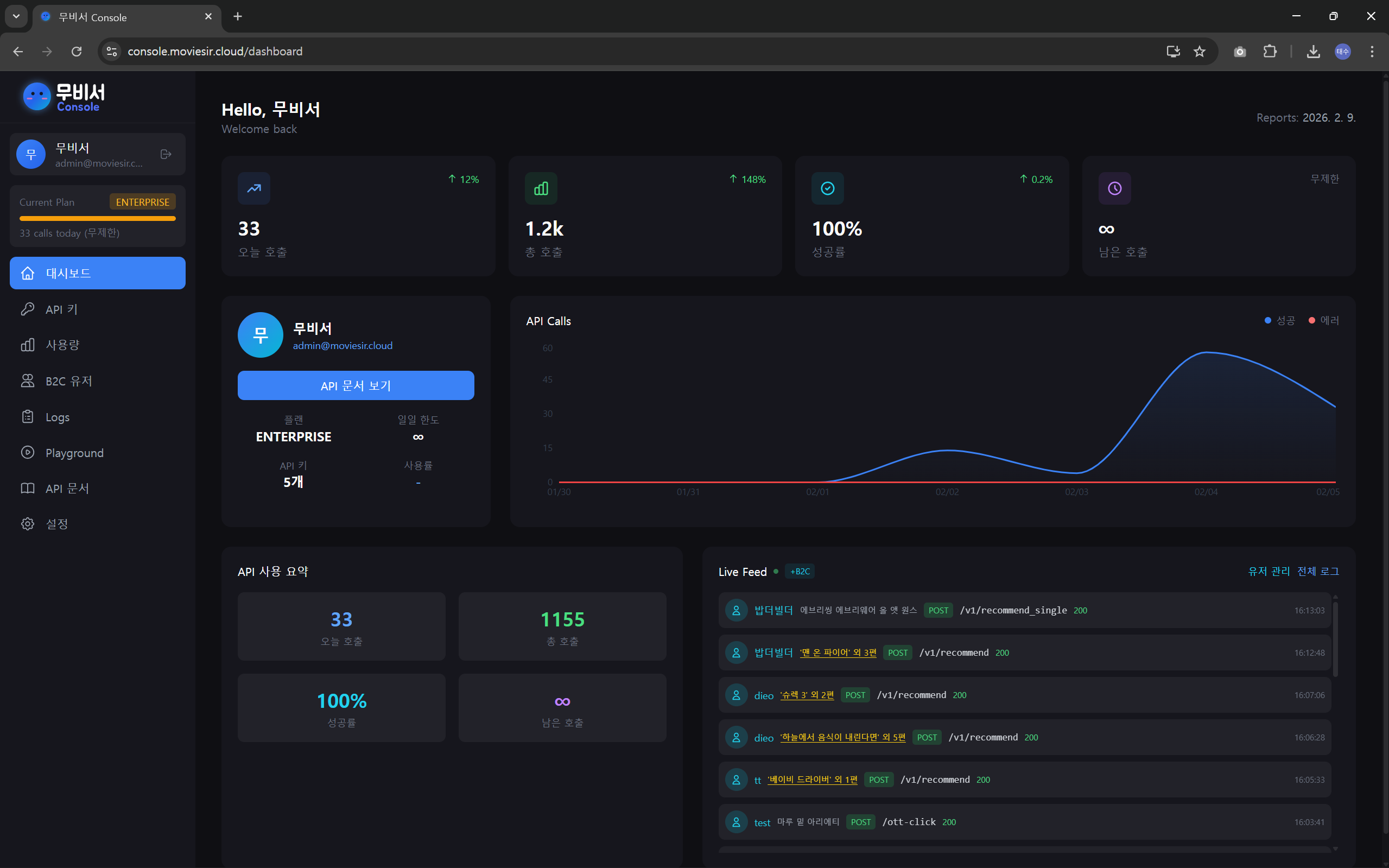The image size is (1389, 868).
Task: Bookmark this page with star icon
Action: (1199, 52)
